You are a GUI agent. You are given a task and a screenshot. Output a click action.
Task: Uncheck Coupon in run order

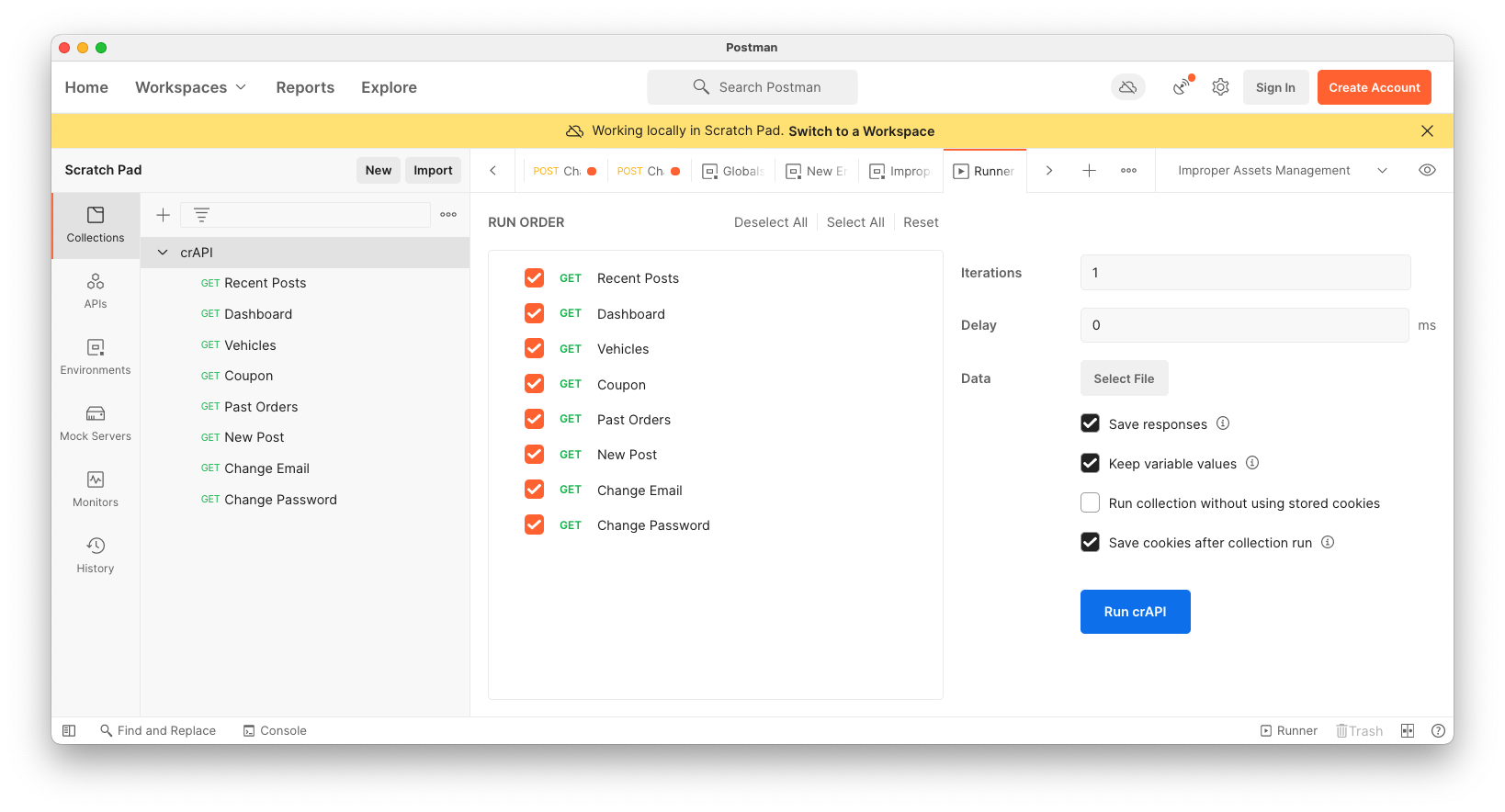[534, 384]
